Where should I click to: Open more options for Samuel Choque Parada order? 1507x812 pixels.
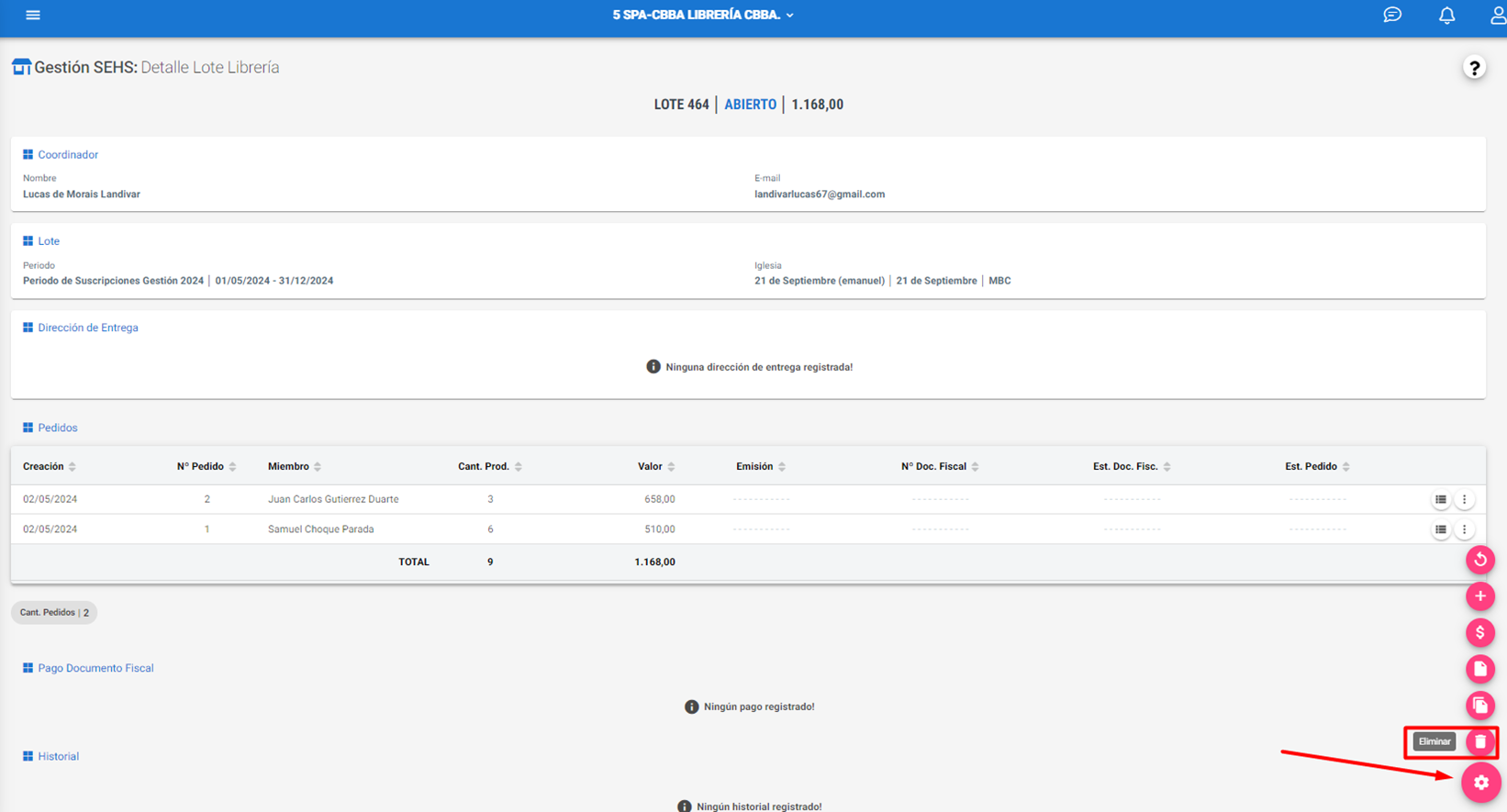[1464, 529]
